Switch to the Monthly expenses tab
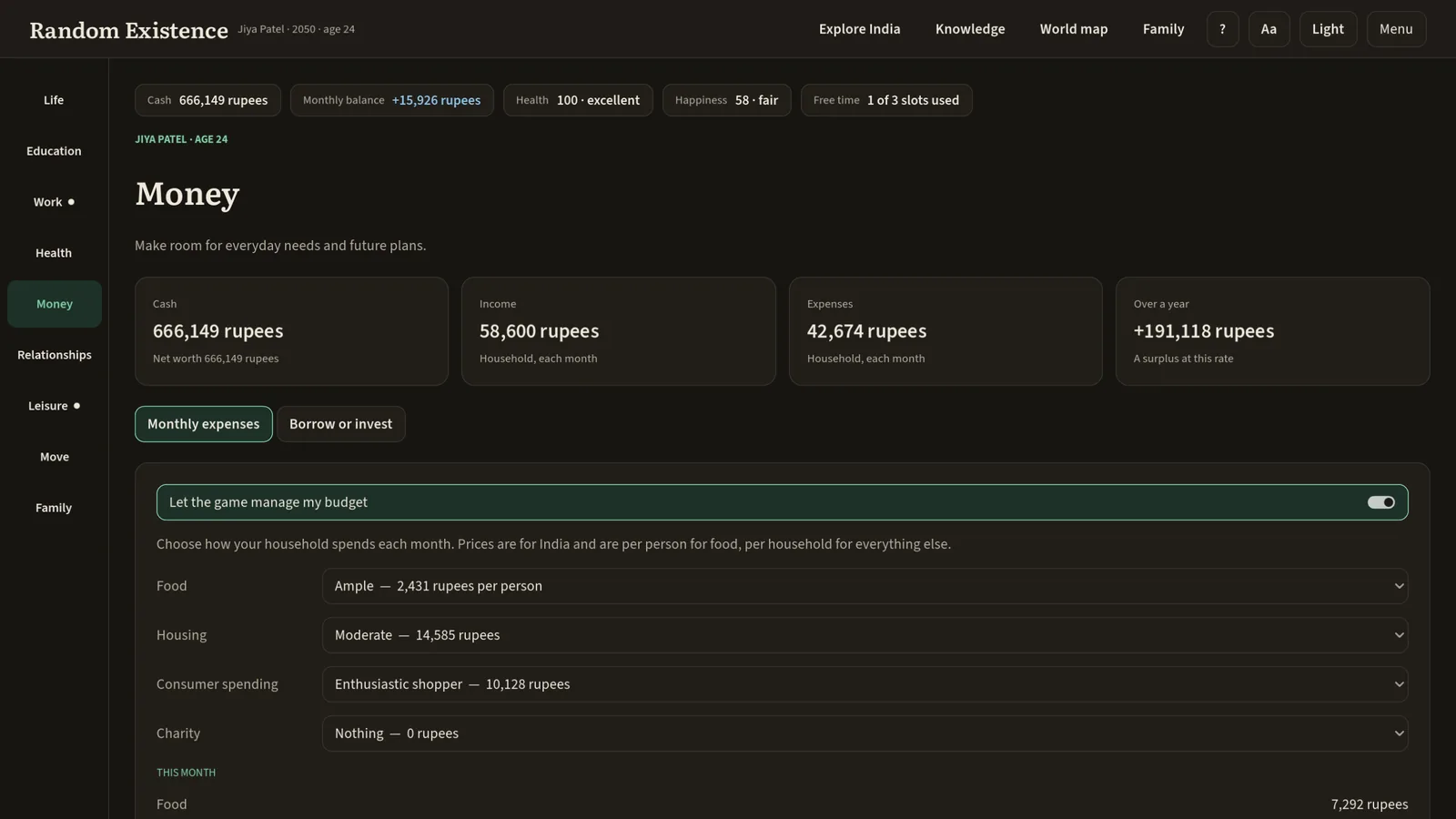The image size is (1456, 819). point(203,424)
